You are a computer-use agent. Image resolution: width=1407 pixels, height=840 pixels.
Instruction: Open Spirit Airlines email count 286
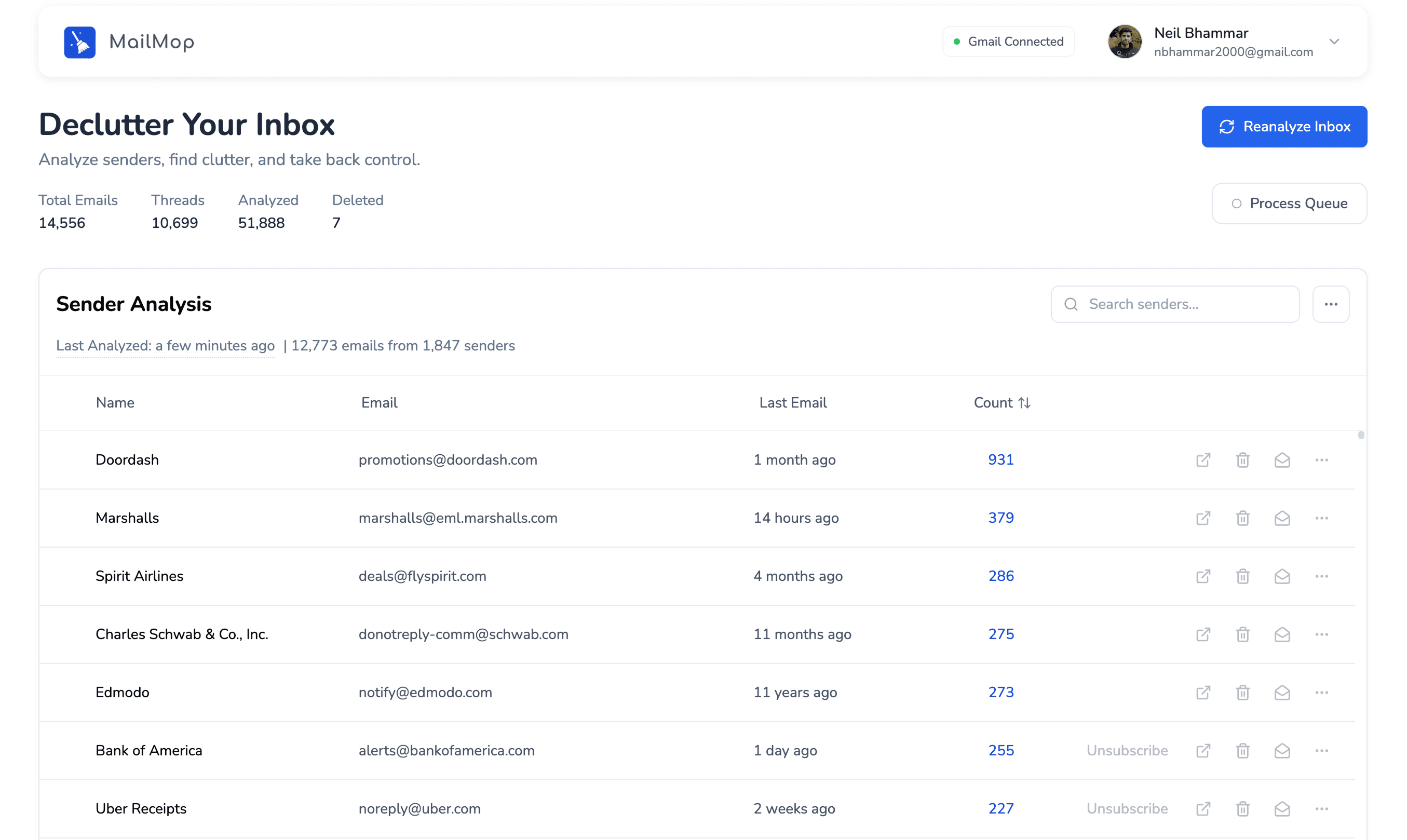click(1000, 576)
